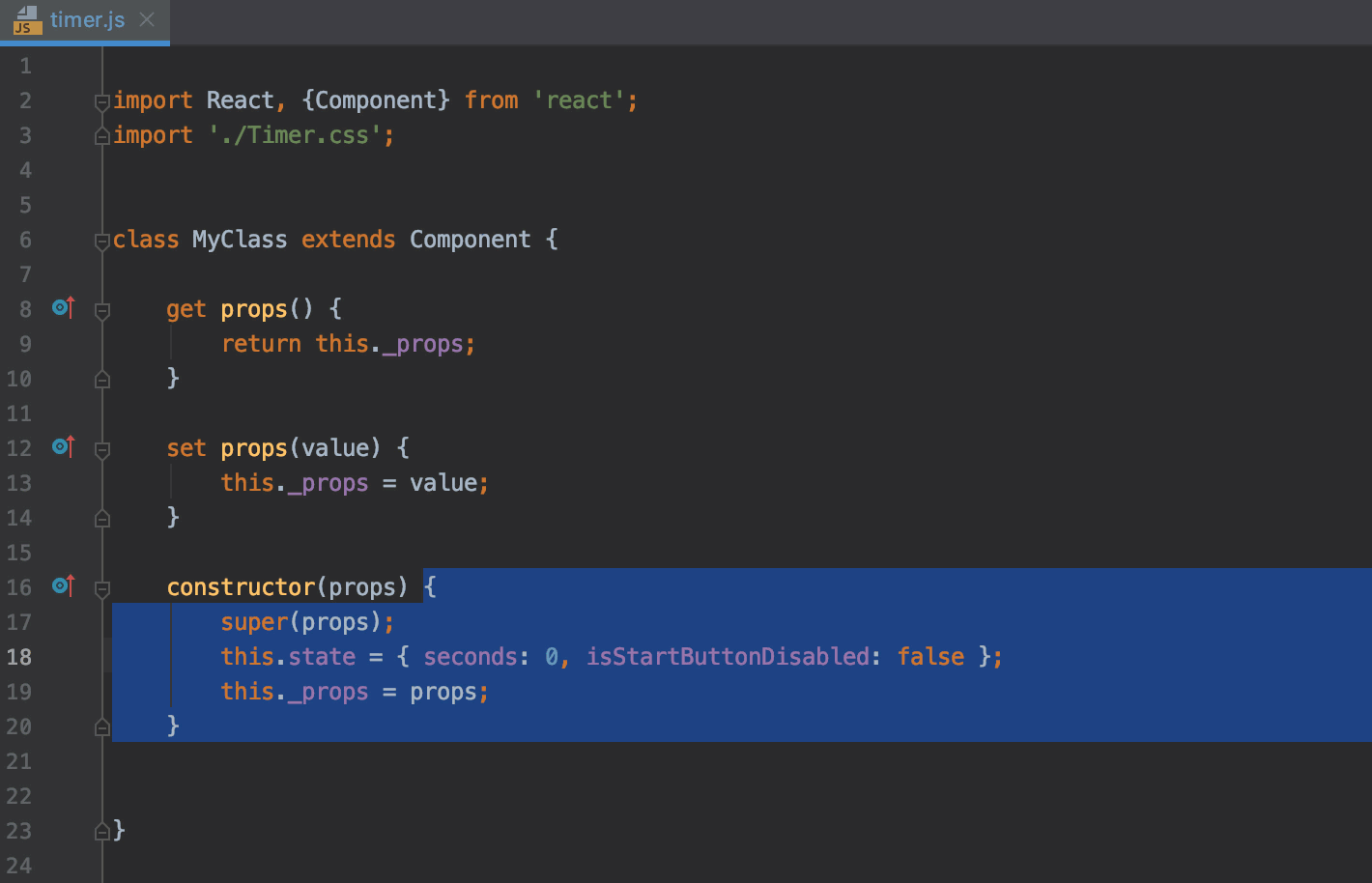Viewport: 1372px width, 883px height.
Task: Click the fold marker beside the closing class brace
Action: point(101,830)
